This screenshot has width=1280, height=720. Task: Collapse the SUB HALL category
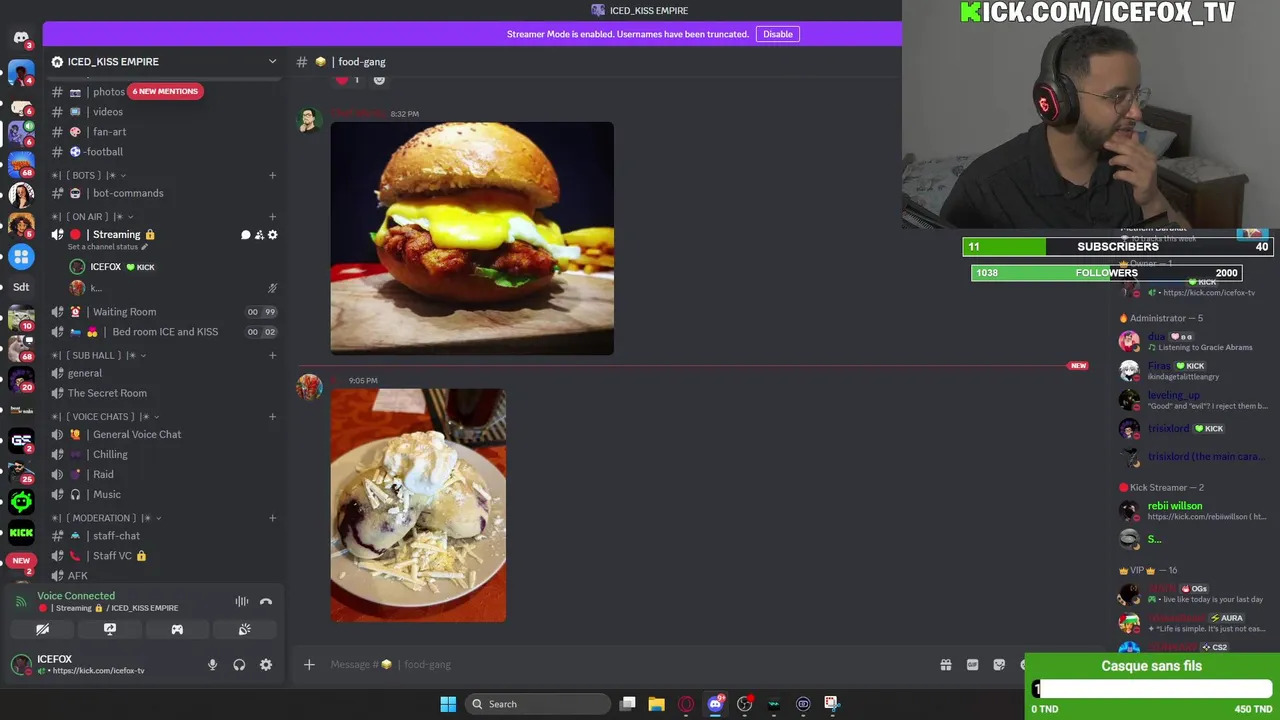click(99, 355)
